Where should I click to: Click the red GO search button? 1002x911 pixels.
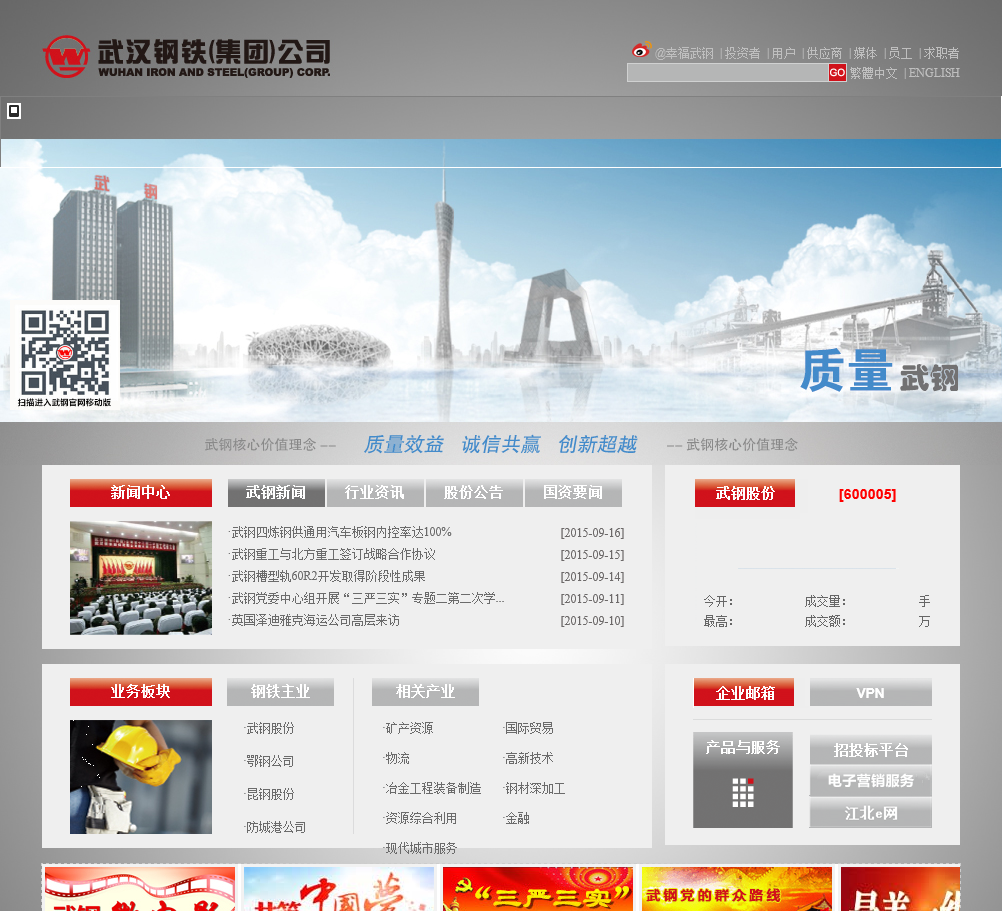(x=837, y=73)
